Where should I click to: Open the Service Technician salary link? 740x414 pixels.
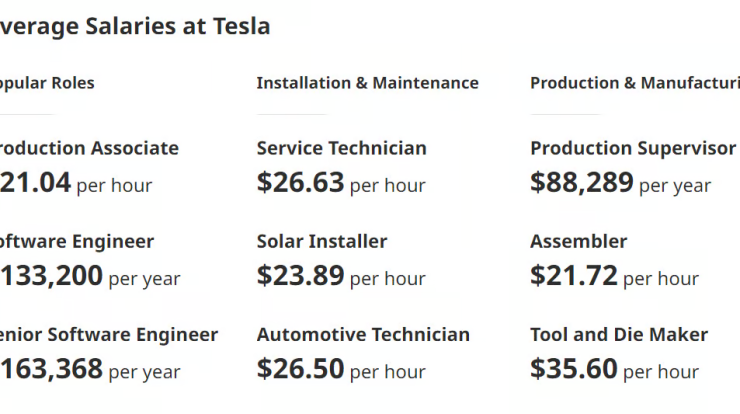(x=342, y=148)
